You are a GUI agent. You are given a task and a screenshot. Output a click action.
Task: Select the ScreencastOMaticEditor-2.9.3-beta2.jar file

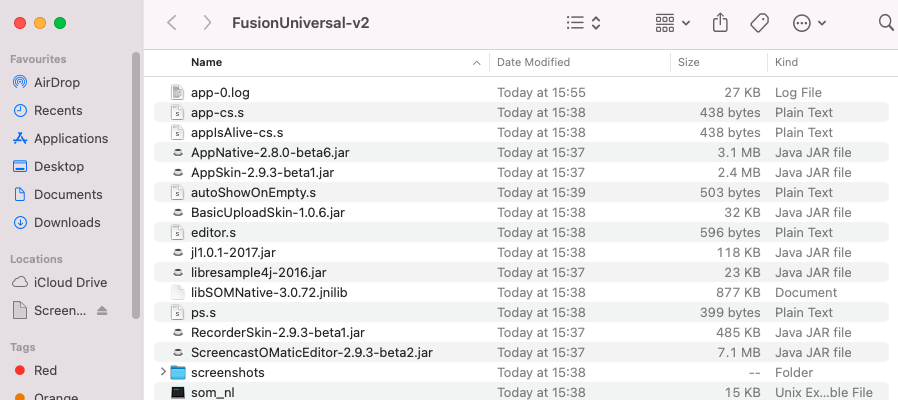tap(311, 352)
